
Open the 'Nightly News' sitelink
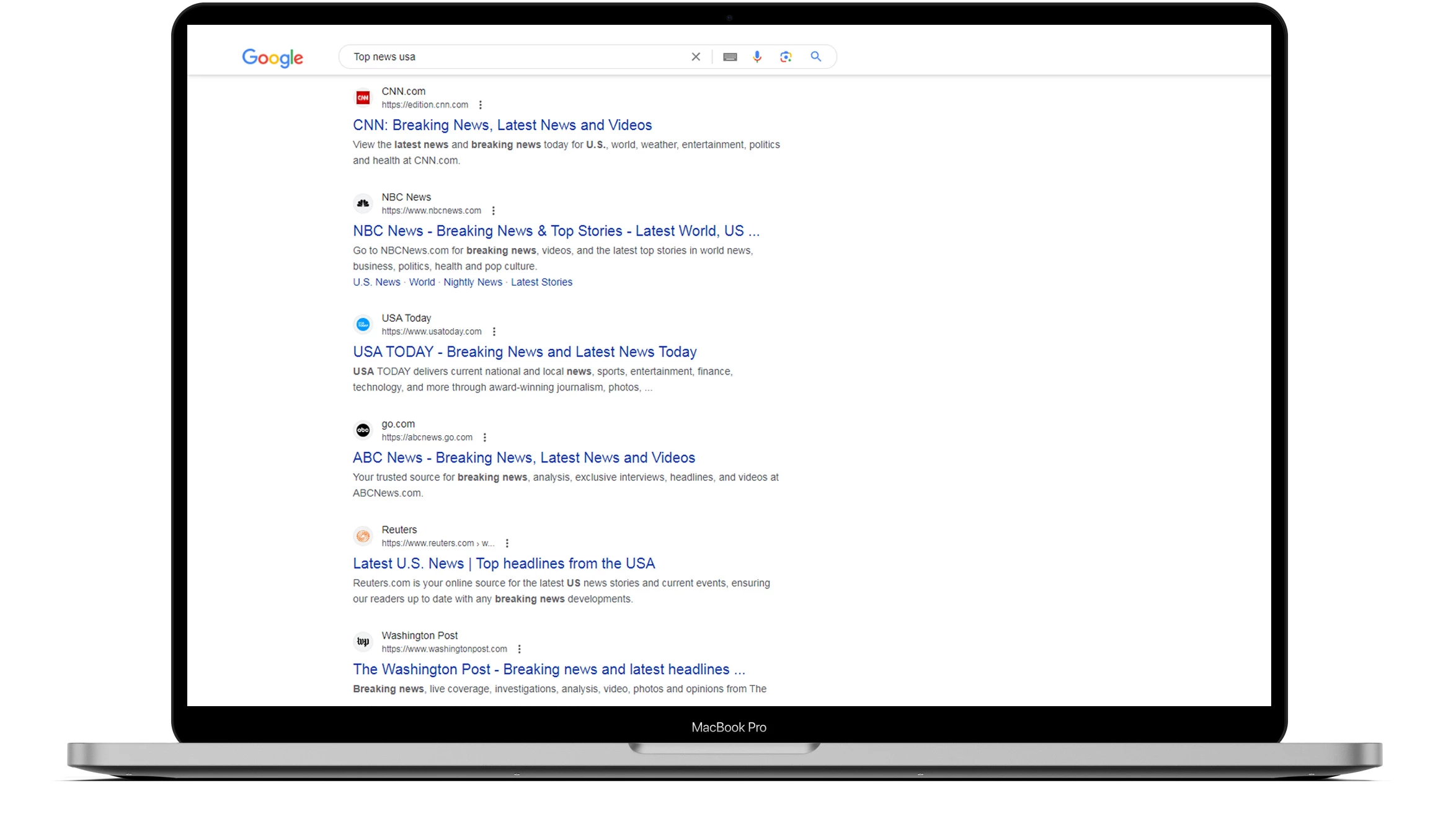pyautogui.click(x=473, y=282)
